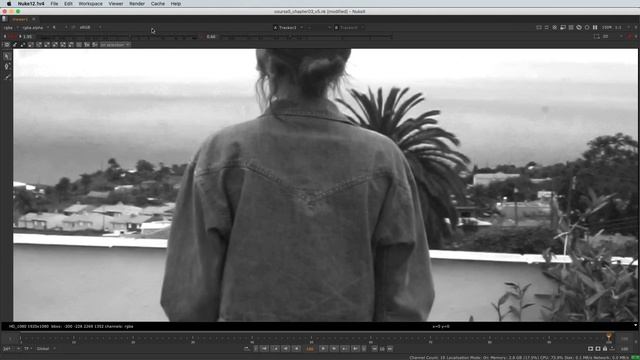Viewport: 640px width, 360px height.
Task: Jump to the first frame
Action: click(264, 349)
